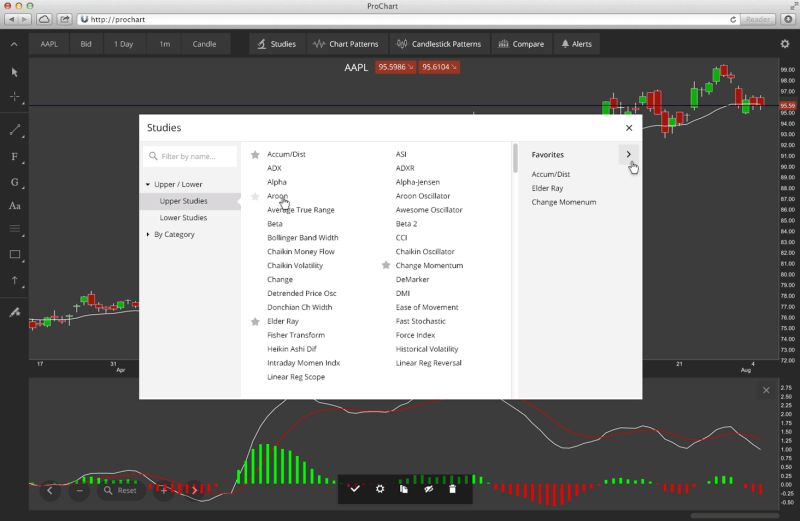Click the browser address bar
This screenshot has height=521, width=800.
click(408, 19)
